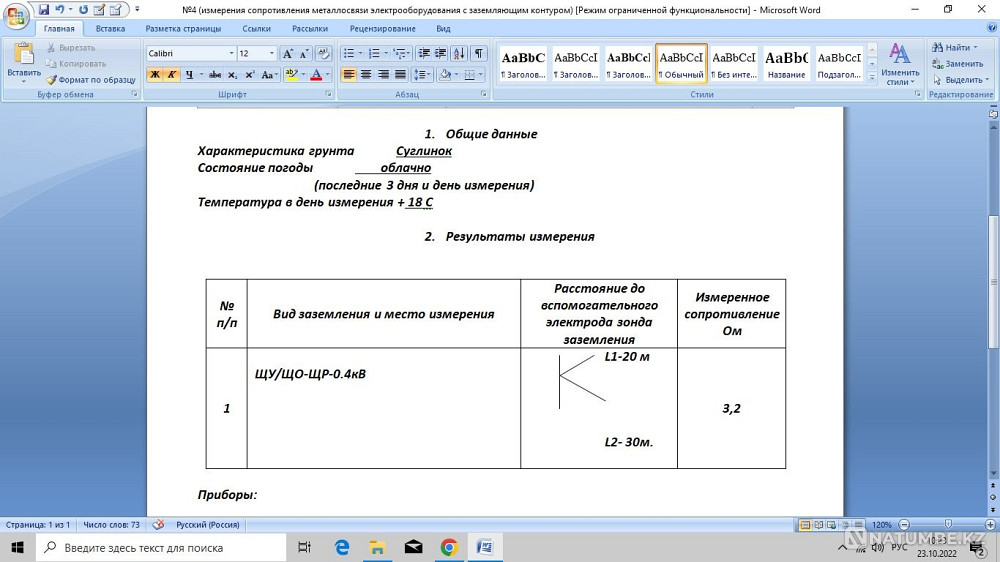The width and height of the screenshot is (1000, 562).
Task: Open Word help with question mark
Action: (992, 28)
